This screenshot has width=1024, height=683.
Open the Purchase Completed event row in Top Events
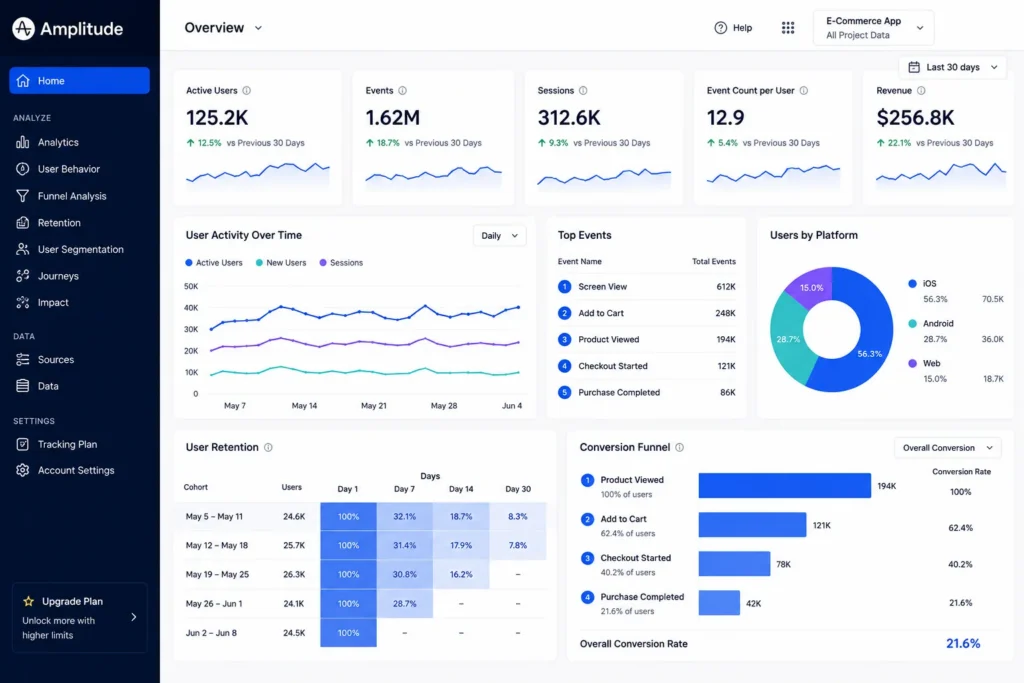[647, 392]
